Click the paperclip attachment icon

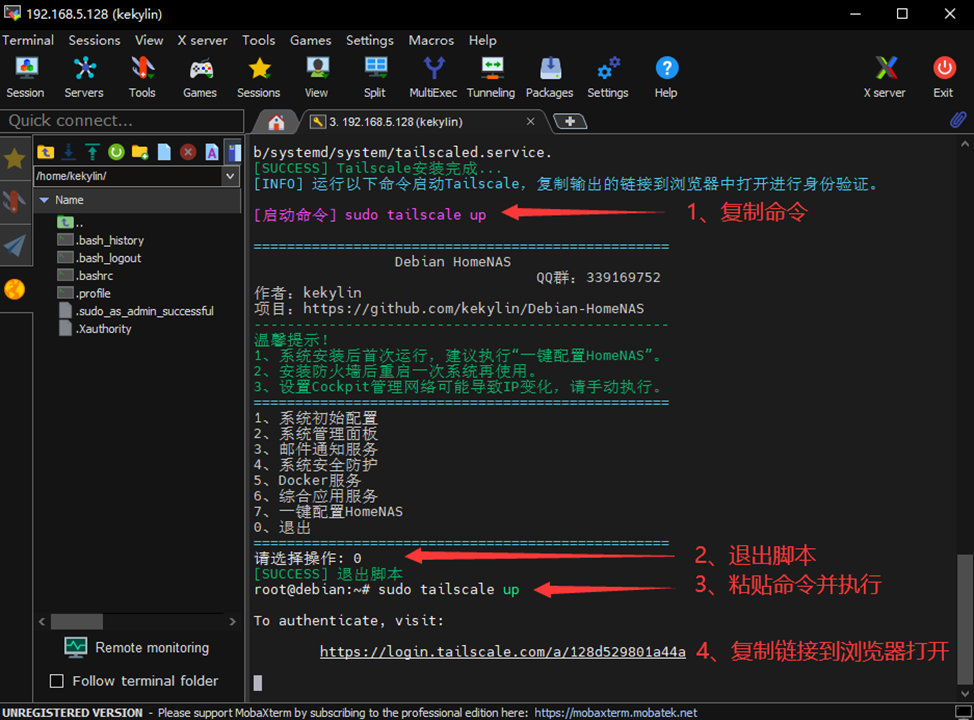(958, 119)
